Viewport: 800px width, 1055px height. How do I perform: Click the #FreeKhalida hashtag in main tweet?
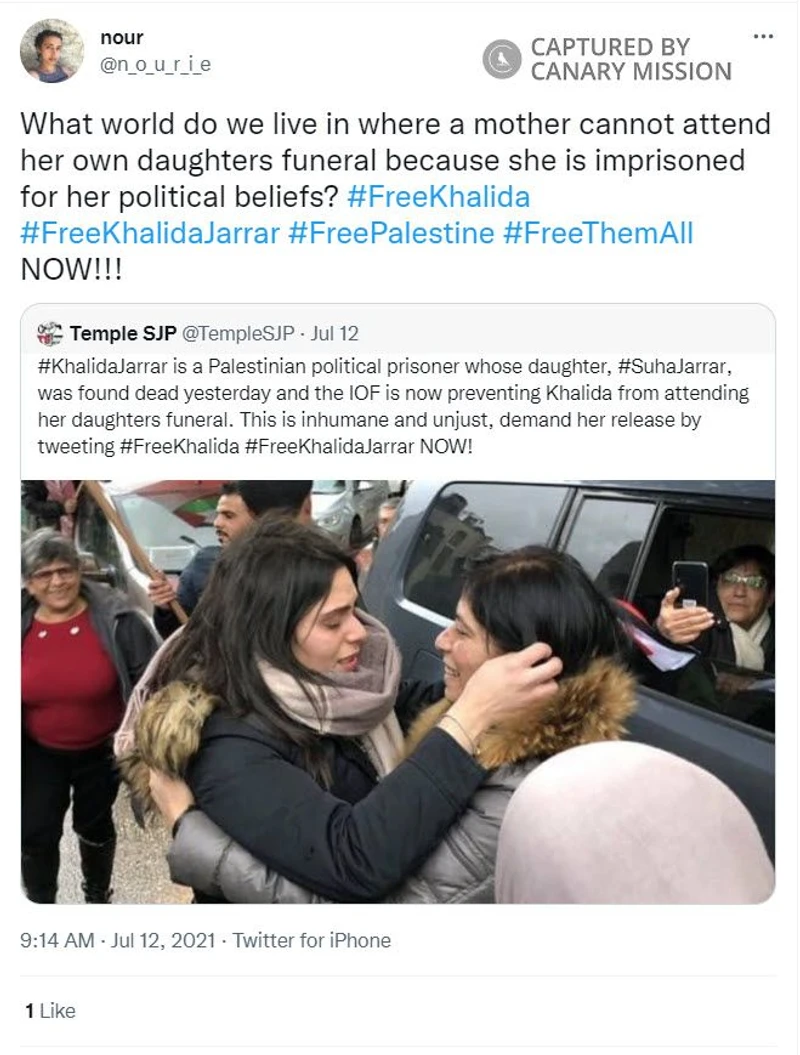pyautogui.click(x=439, y=197)
